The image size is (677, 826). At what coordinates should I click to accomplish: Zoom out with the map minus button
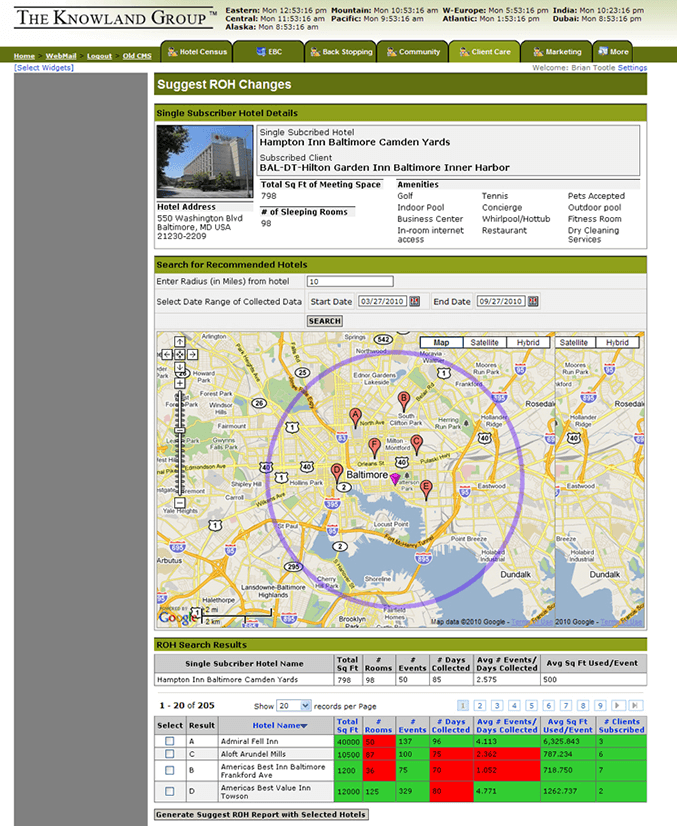click(x=180, y=503)
